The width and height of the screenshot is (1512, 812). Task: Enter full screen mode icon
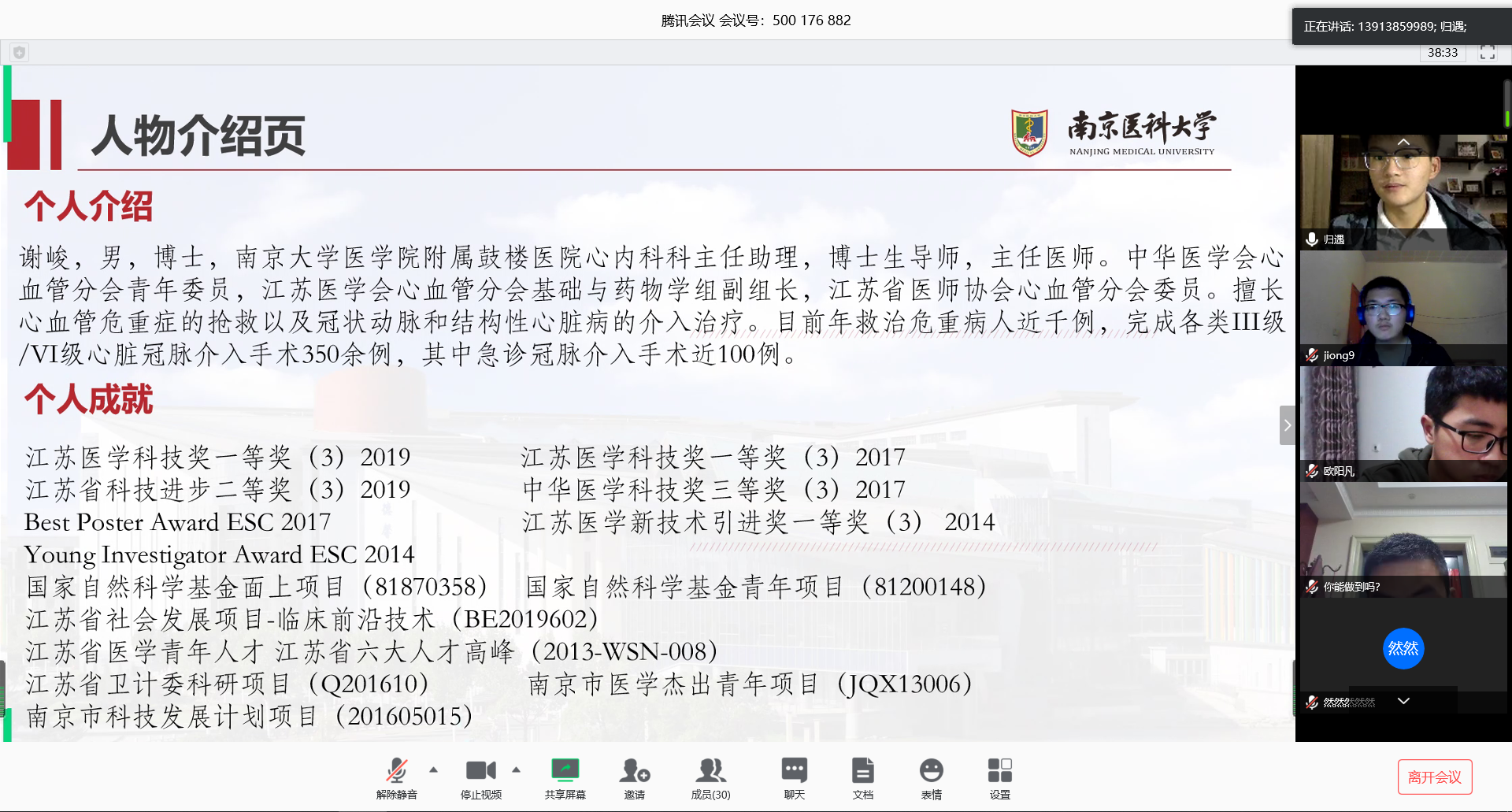(1487, 53)
